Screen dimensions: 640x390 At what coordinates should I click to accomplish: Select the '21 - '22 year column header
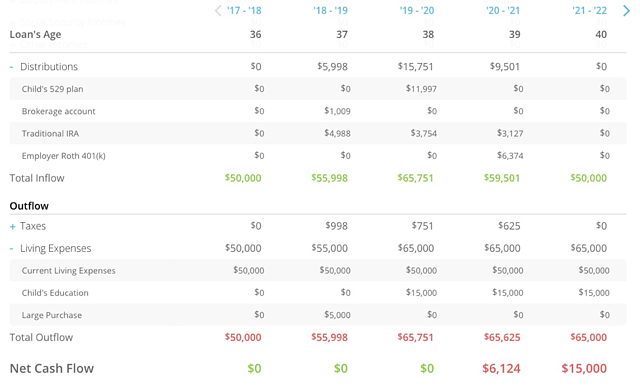(x=589, y=11)
